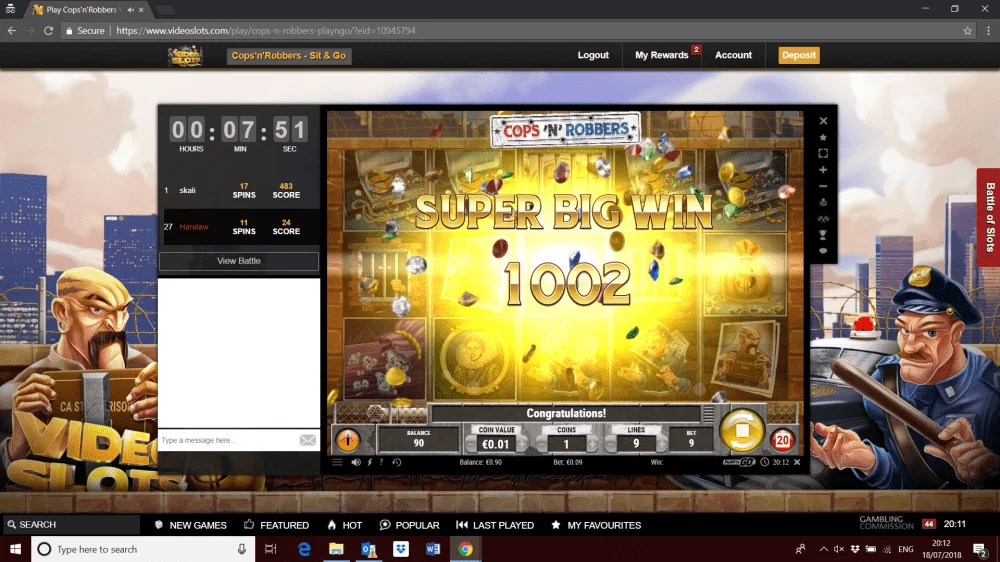This screenshot has width=1000, height=562.
Task: Open the trophy leaderboard icon
Action: tap(823, 235)
